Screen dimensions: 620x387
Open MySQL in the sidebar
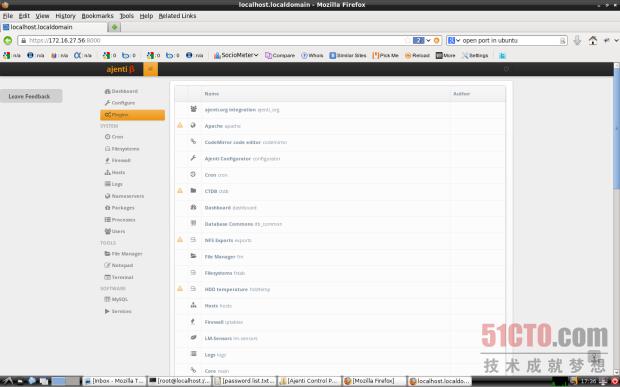tap(116, 300)
